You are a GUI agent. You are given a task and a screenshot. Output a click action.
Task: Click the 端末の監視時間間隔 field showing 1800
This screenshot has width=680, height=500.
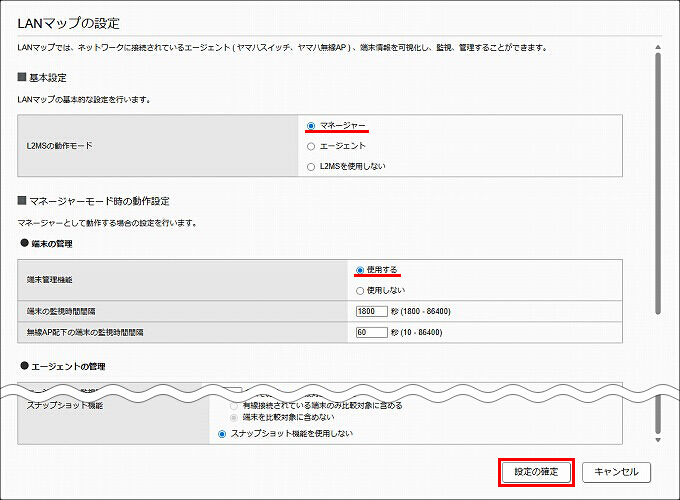pos(372,311)
